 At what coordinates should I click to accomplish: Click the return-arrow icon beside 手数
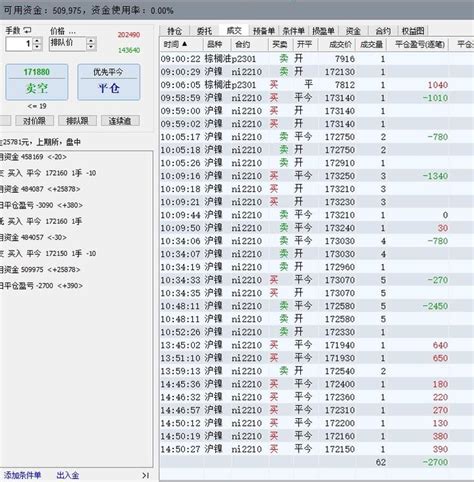coord(28,30)
